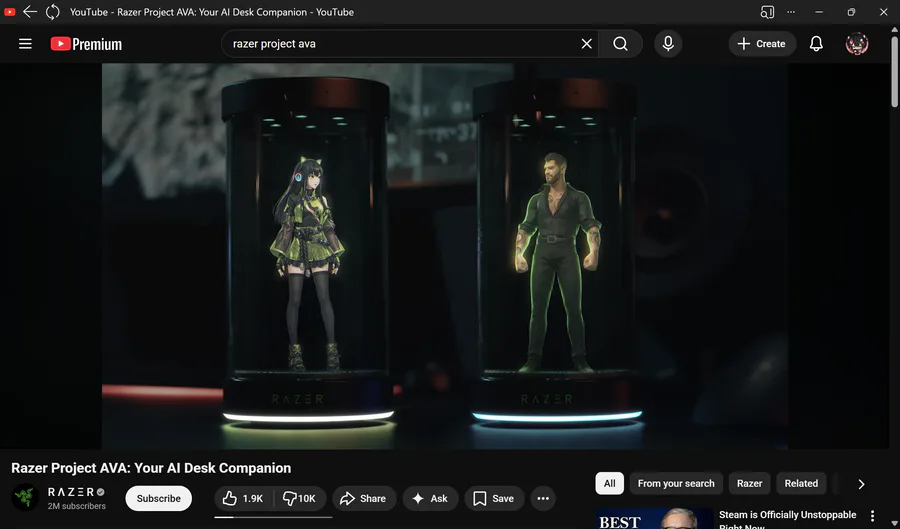
Task: Save the video to a playlist
Action: 494,499
